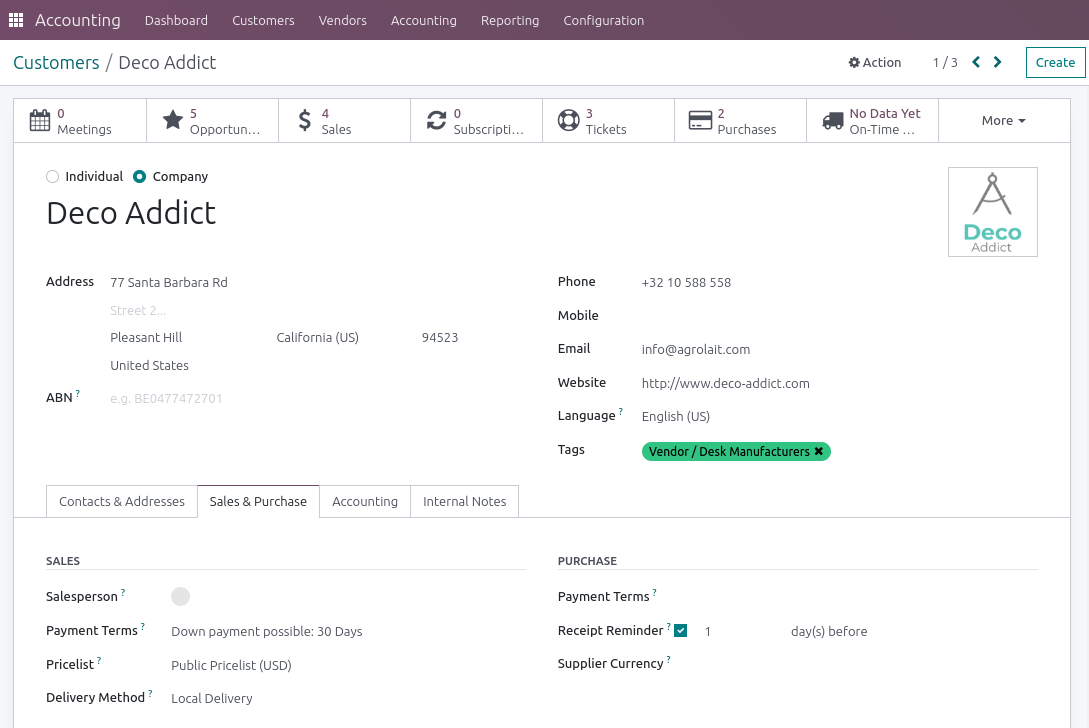Image resolution: width=1089 pixels, height=728 pixels.
Task: Click phone number +32 10 588 558
Action: (686, 283)
